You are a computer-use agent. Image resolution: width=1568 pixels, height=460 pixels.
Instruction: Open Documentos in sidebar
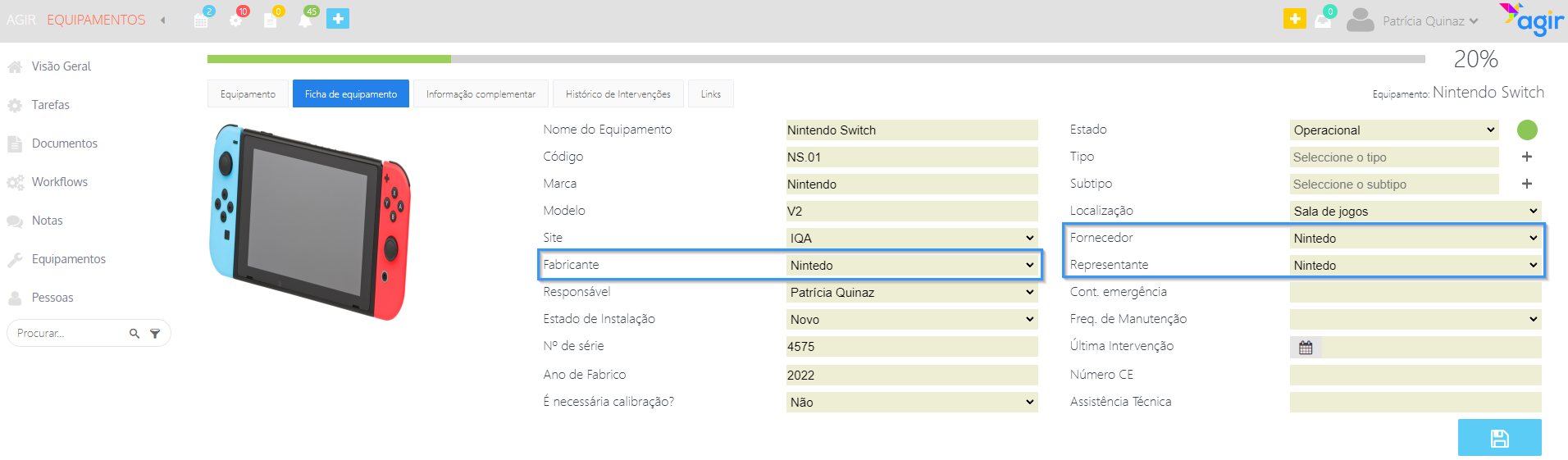pos(65,143)
